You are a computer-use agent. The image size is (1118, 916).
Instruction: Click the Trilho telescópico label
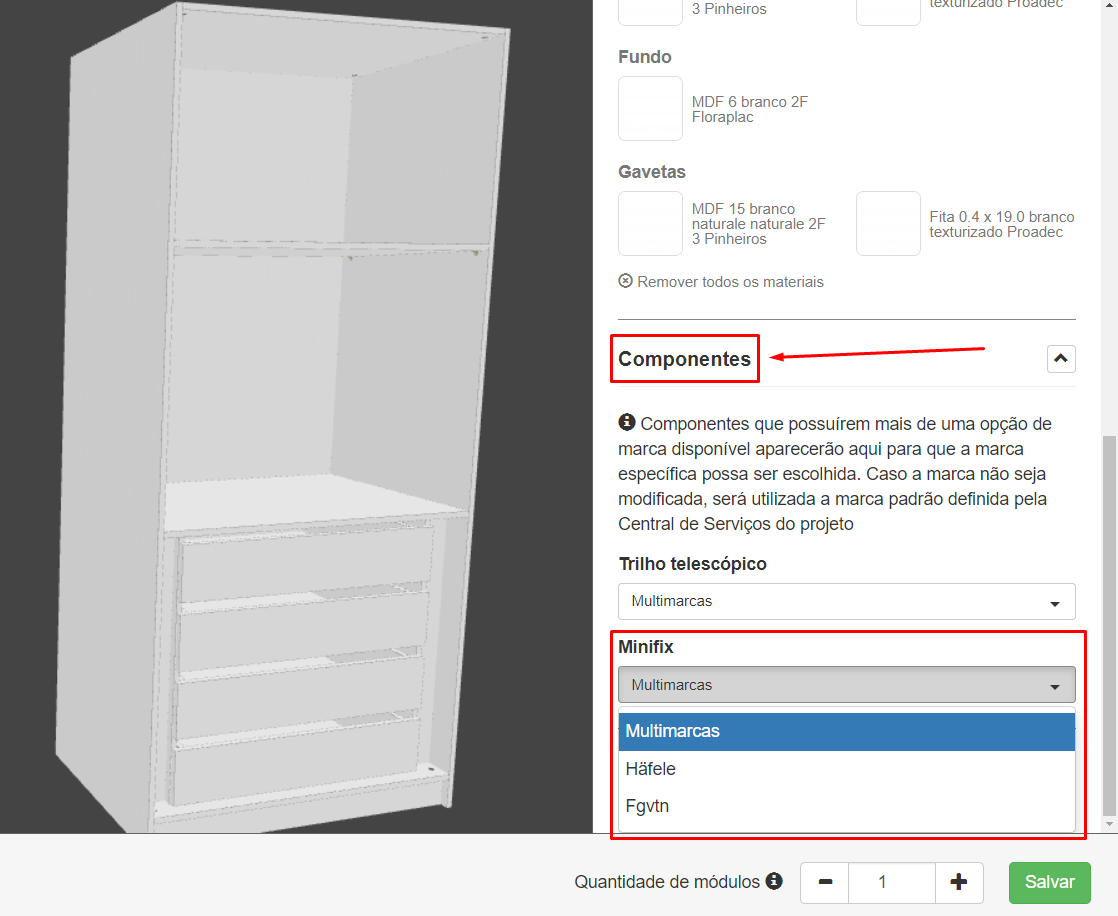(692, 564)
